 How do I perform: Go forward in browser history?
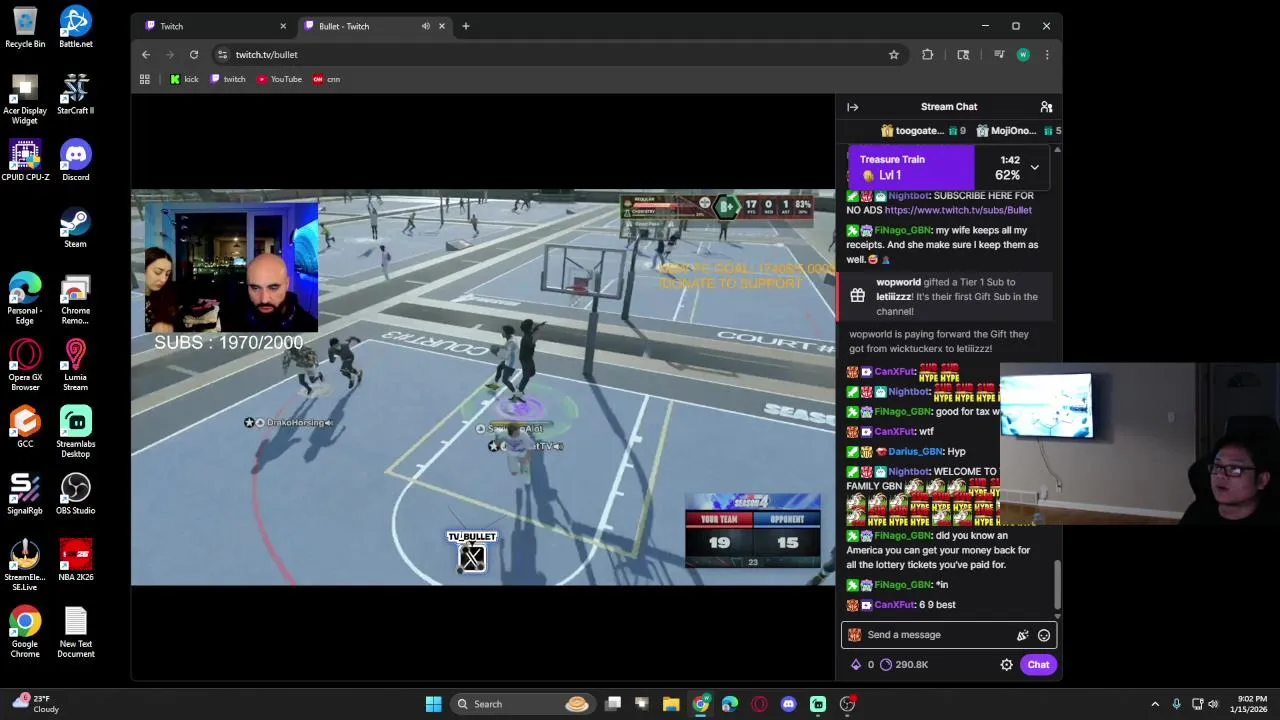point(170,55)
